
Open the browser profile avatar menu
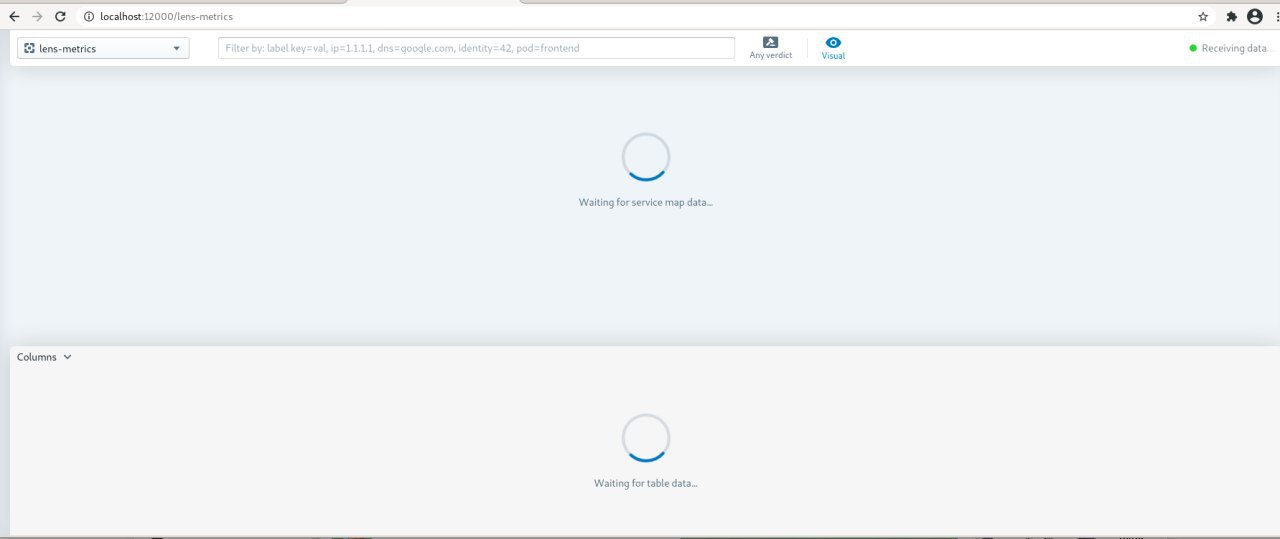1254,17
